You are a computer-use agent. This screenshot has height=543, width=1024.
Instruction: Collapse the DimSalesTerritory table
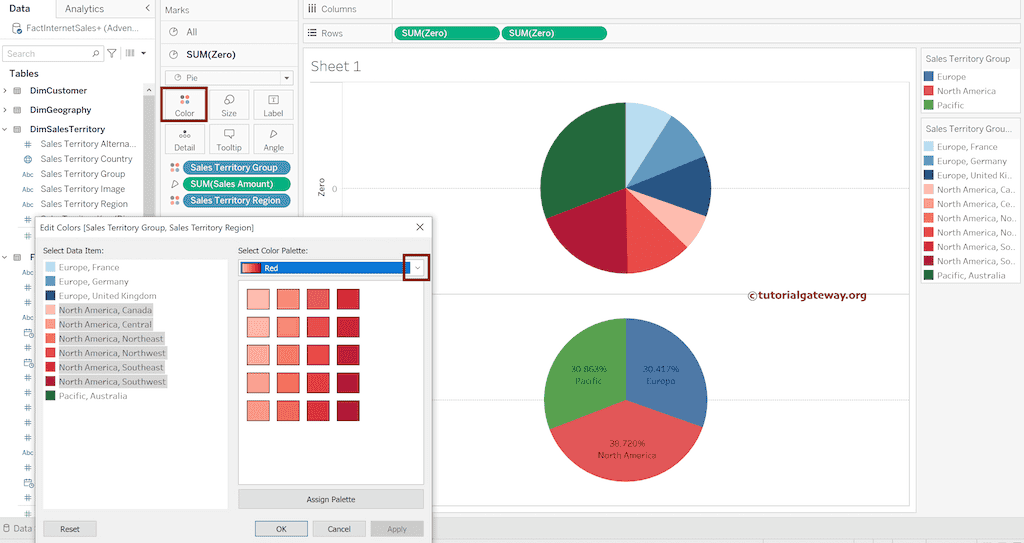tap(5, 129)
